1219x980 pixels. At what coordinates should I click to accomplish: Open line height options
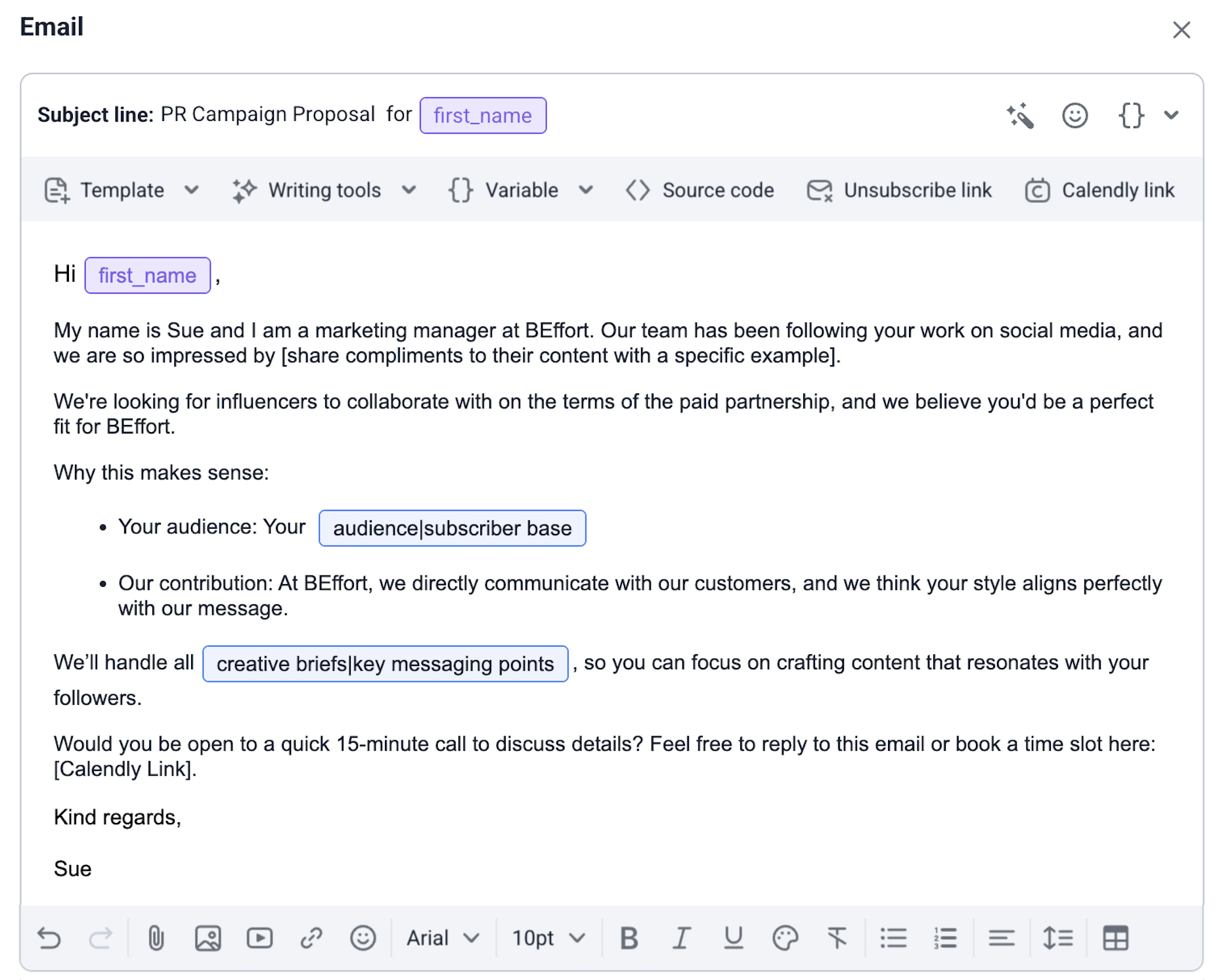click(x=1058, y=938)
